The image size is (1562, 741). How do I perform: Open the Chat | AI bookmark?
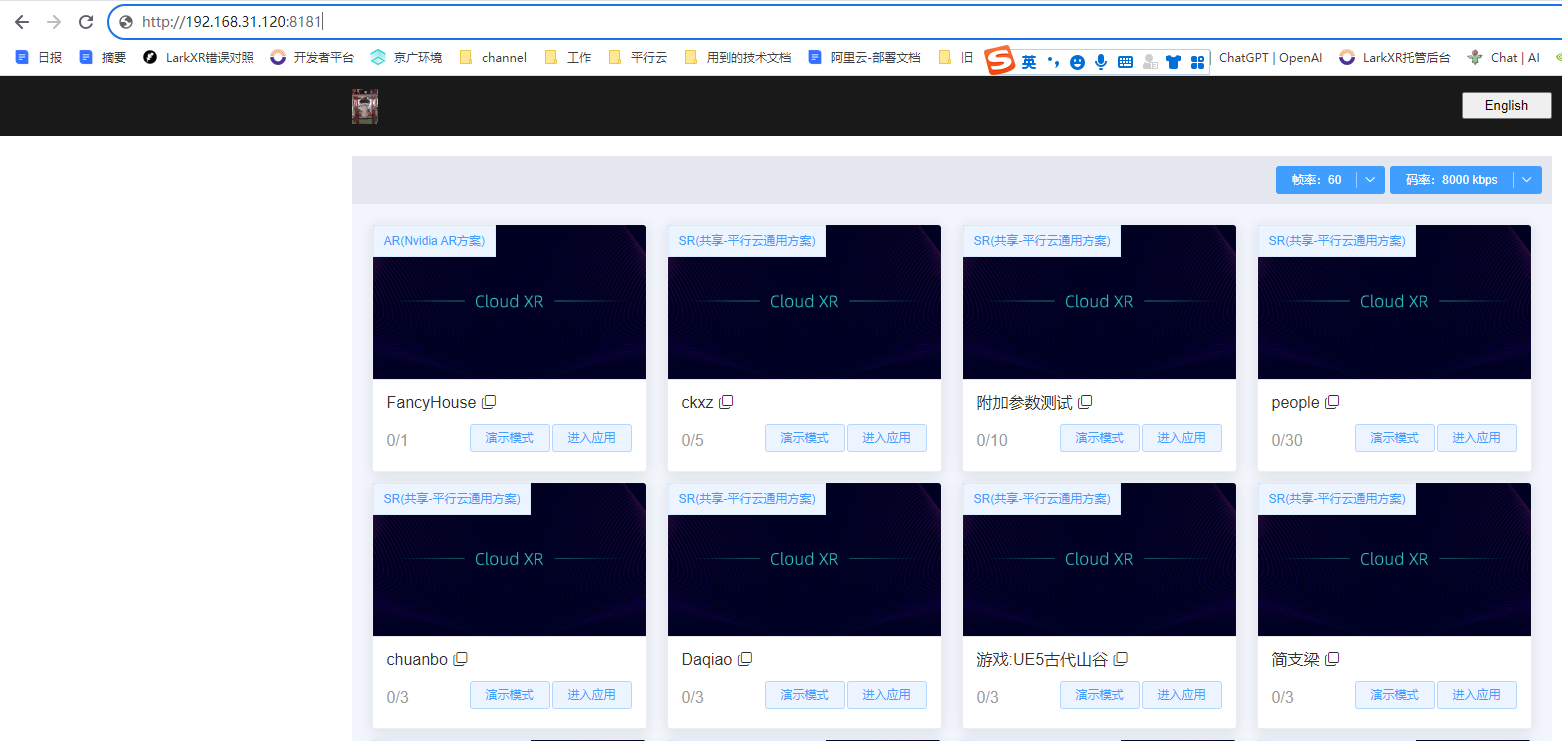tap(1503, 58)
